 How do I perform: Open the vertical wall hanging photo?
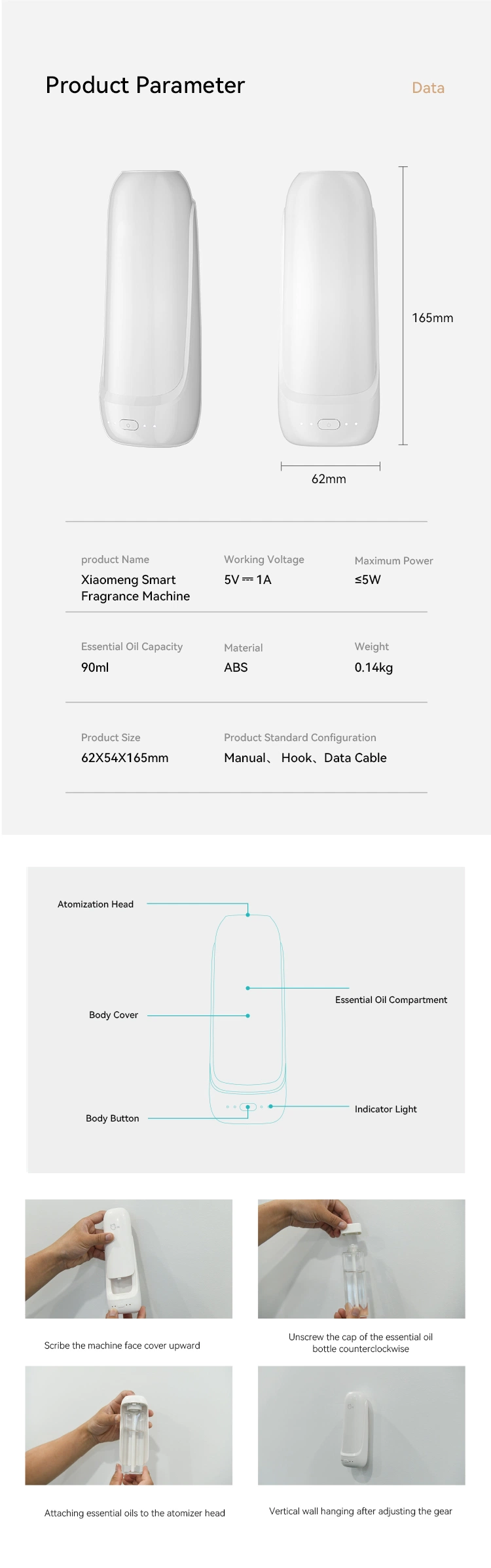[x=361, y=1425]
